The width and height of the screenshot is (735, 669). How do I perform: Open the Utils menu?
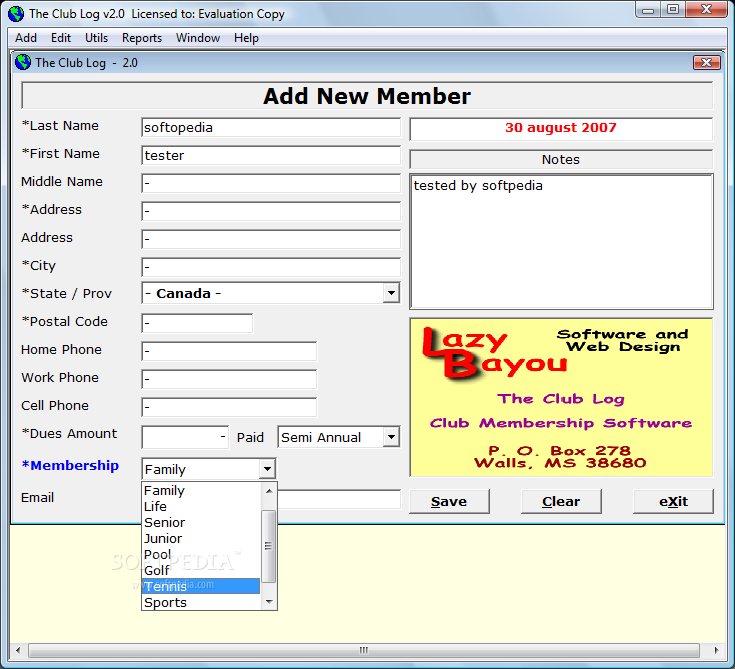96,38
